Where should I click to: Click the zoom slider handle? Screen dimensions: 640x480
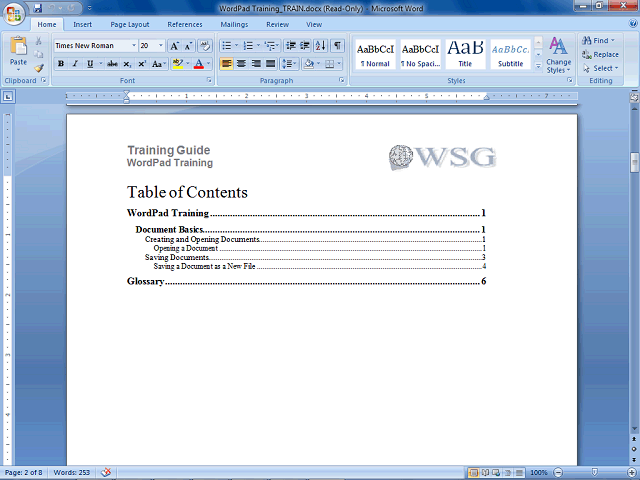pyautogui.click(x=595, y=472)
